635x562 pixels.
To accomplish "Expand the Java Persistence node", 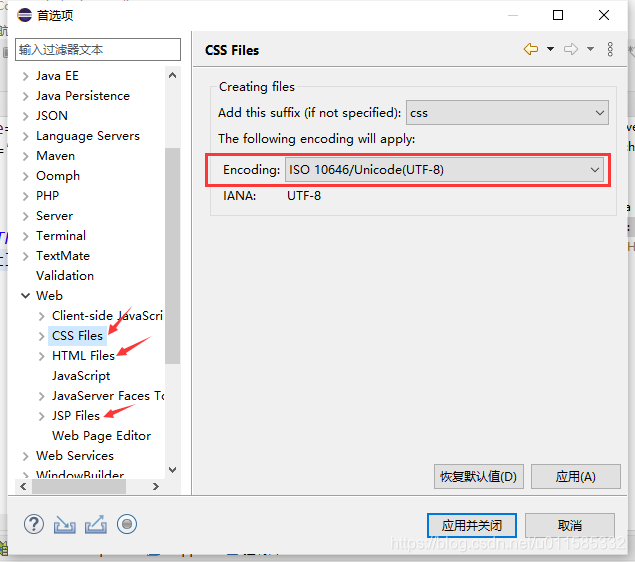I will (x=26, y=96).
